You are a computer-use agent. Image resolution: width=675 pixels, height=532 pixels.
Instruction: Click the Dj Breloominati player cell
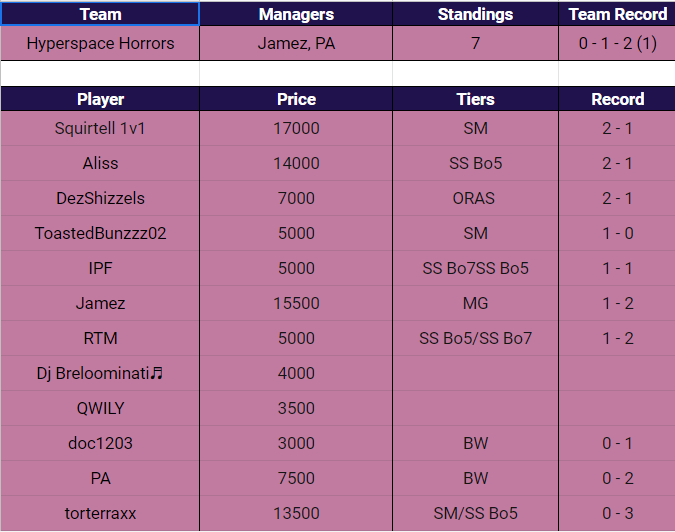click(100, 373)
